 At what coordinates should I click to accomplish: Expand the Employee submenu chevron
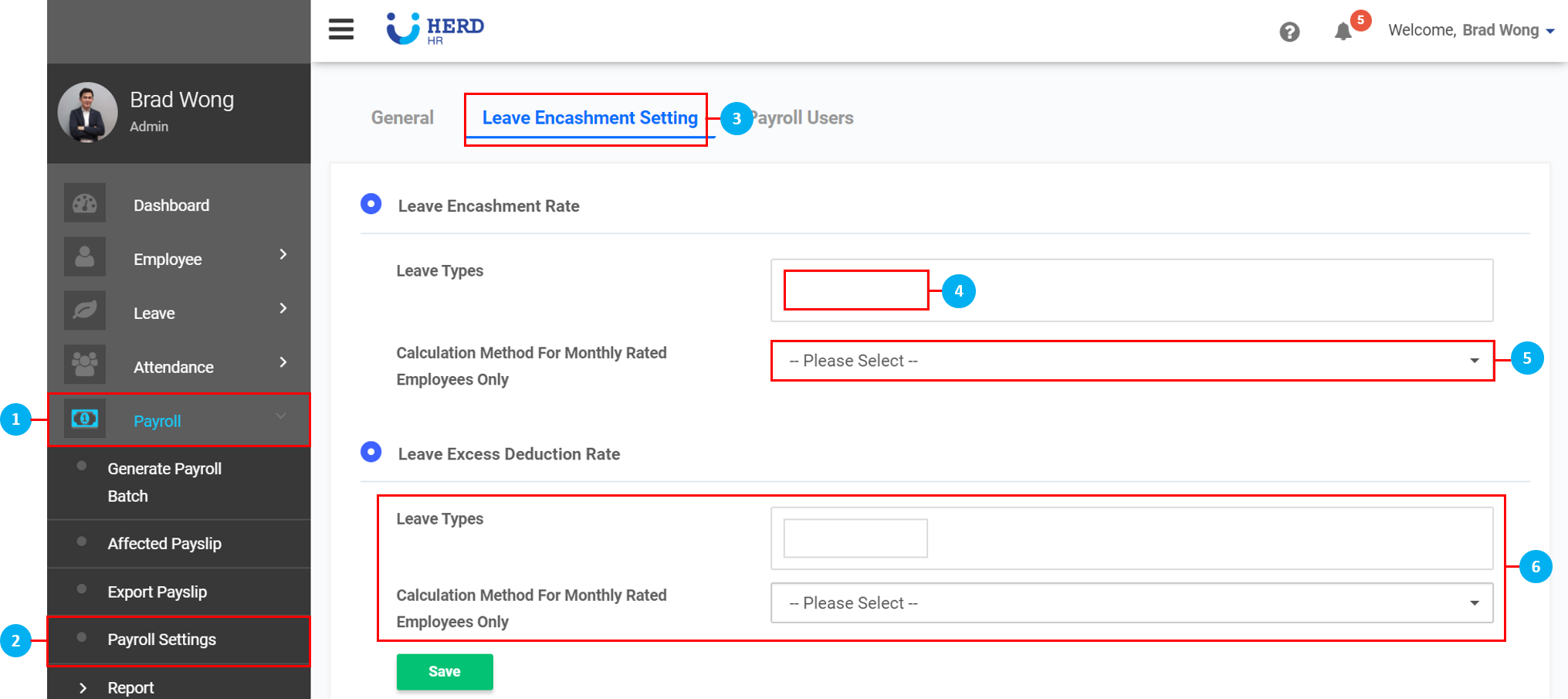point(283,255)
